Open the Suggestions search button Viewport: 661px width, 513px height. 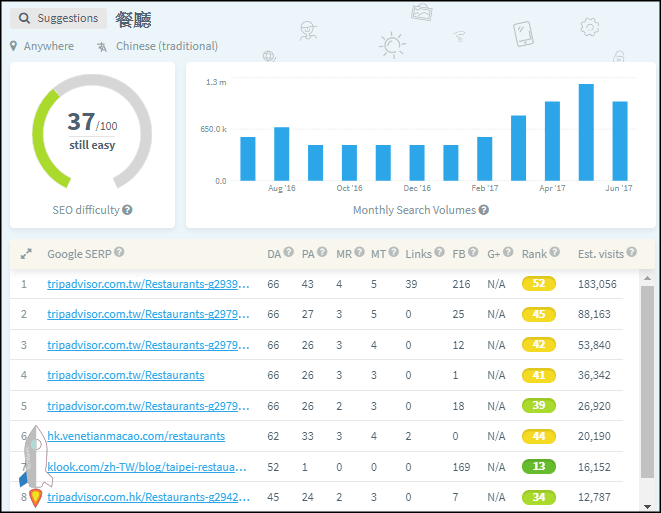point(59,18)
